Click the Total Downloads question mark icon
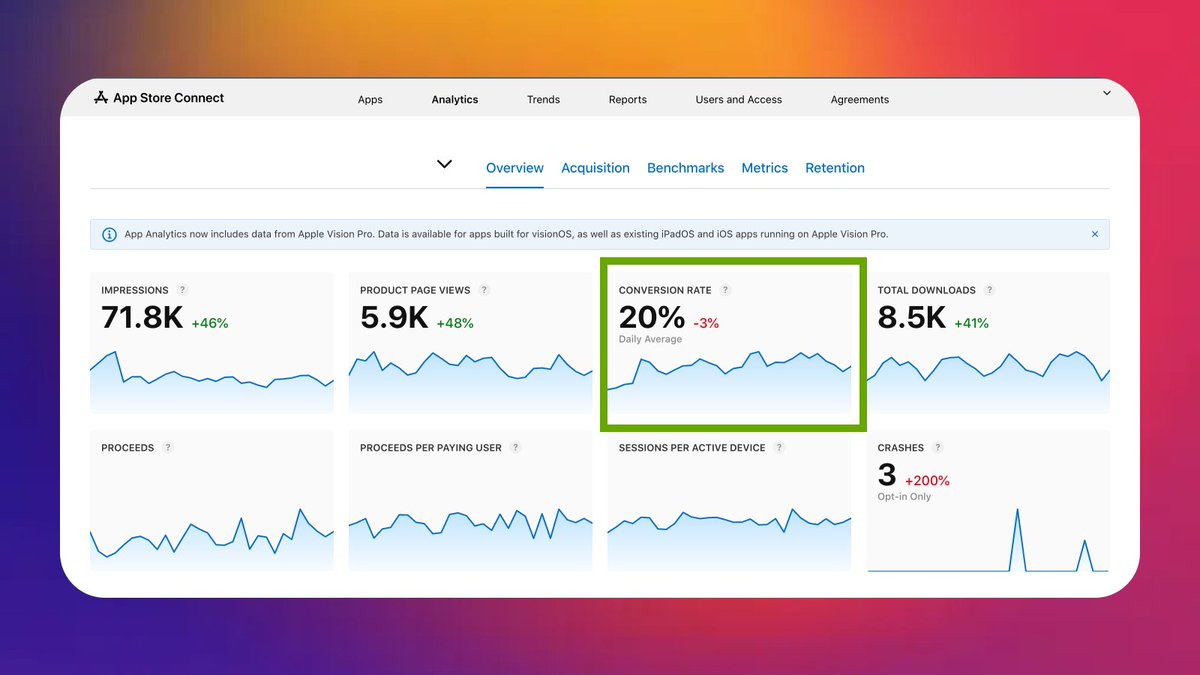1200x675 pixels. [991, 289]
